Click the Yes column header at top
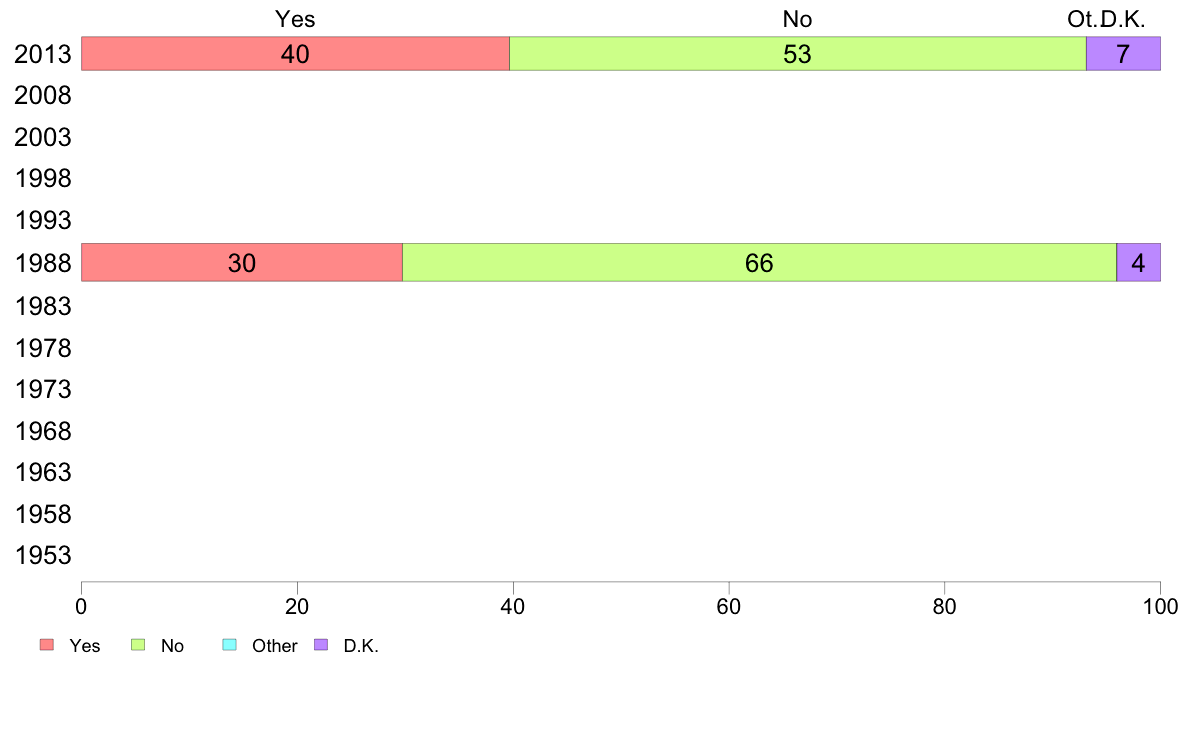This screenshot has height=736, width=1188. 295,19
